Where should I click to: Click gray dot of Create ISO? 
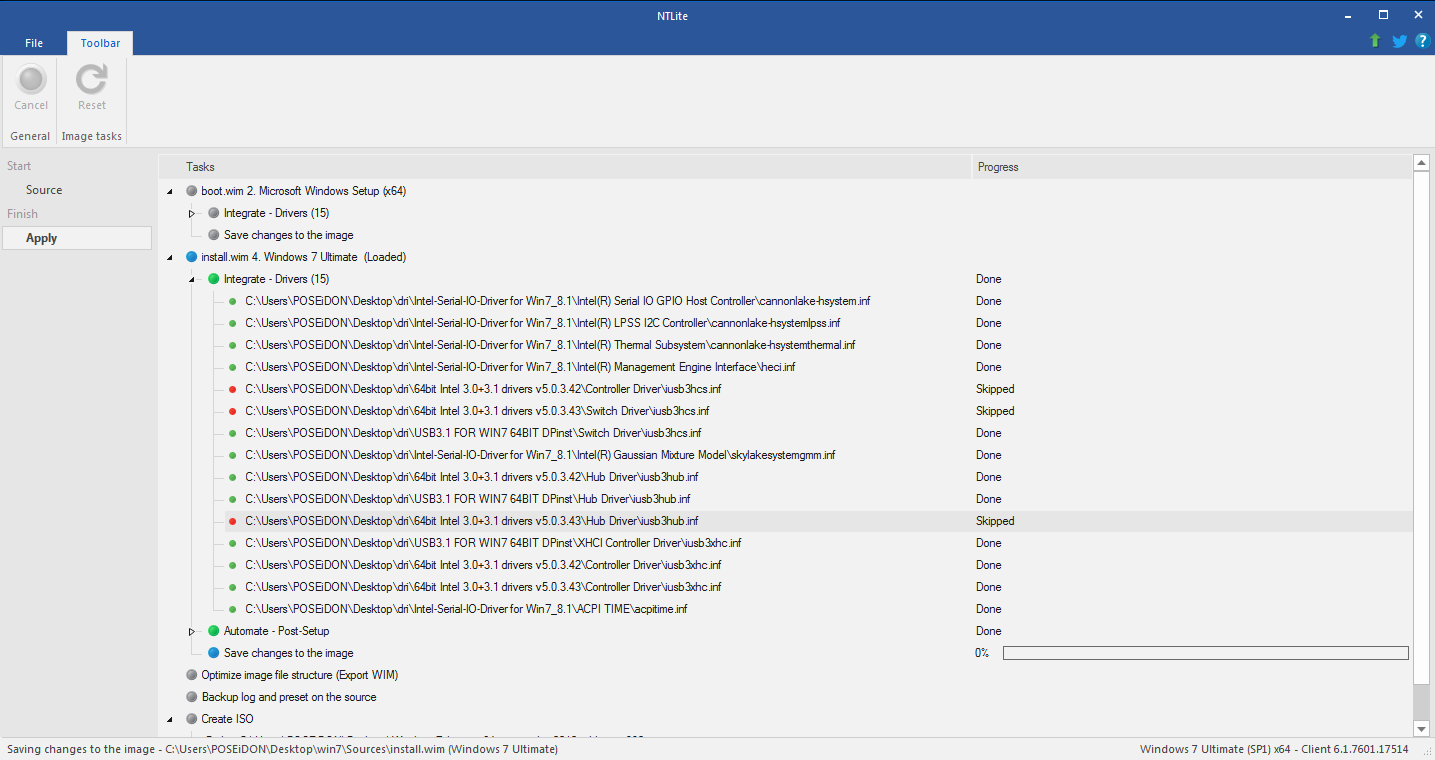point(192,719)
